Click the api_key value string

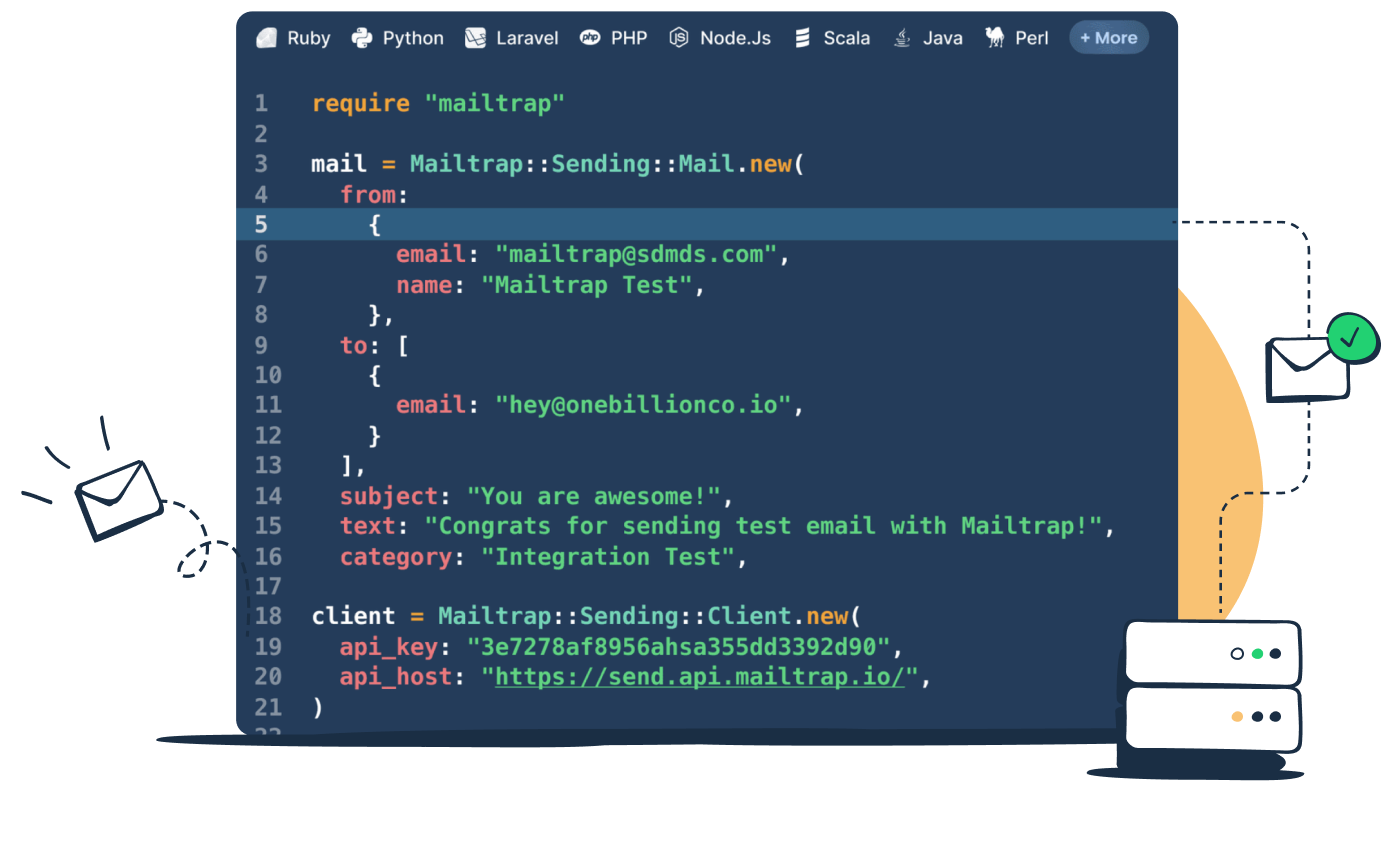coord(679,646)
